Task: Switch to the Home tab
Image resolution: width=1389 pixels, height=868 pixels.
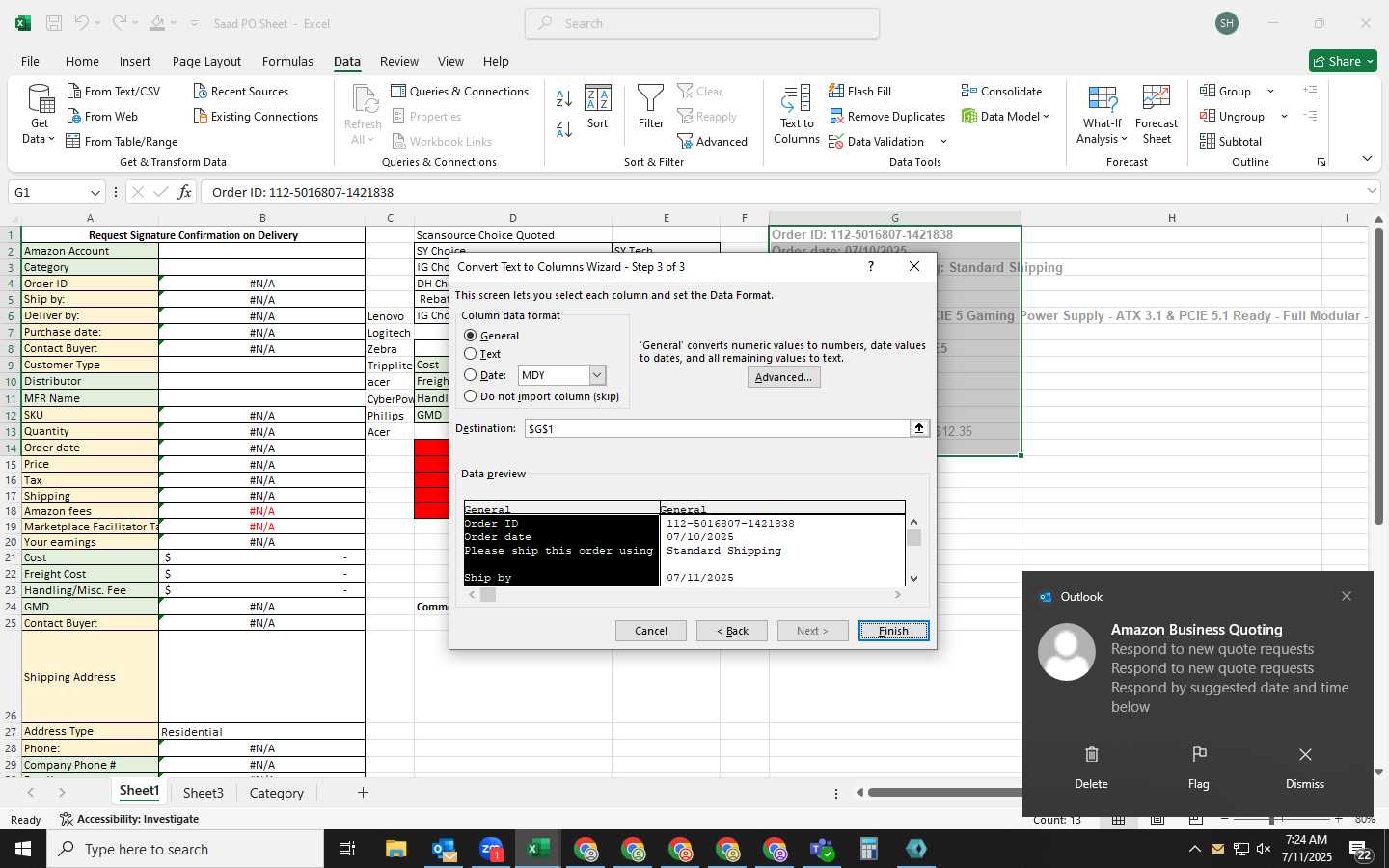Action: click(x=82, y=61)
